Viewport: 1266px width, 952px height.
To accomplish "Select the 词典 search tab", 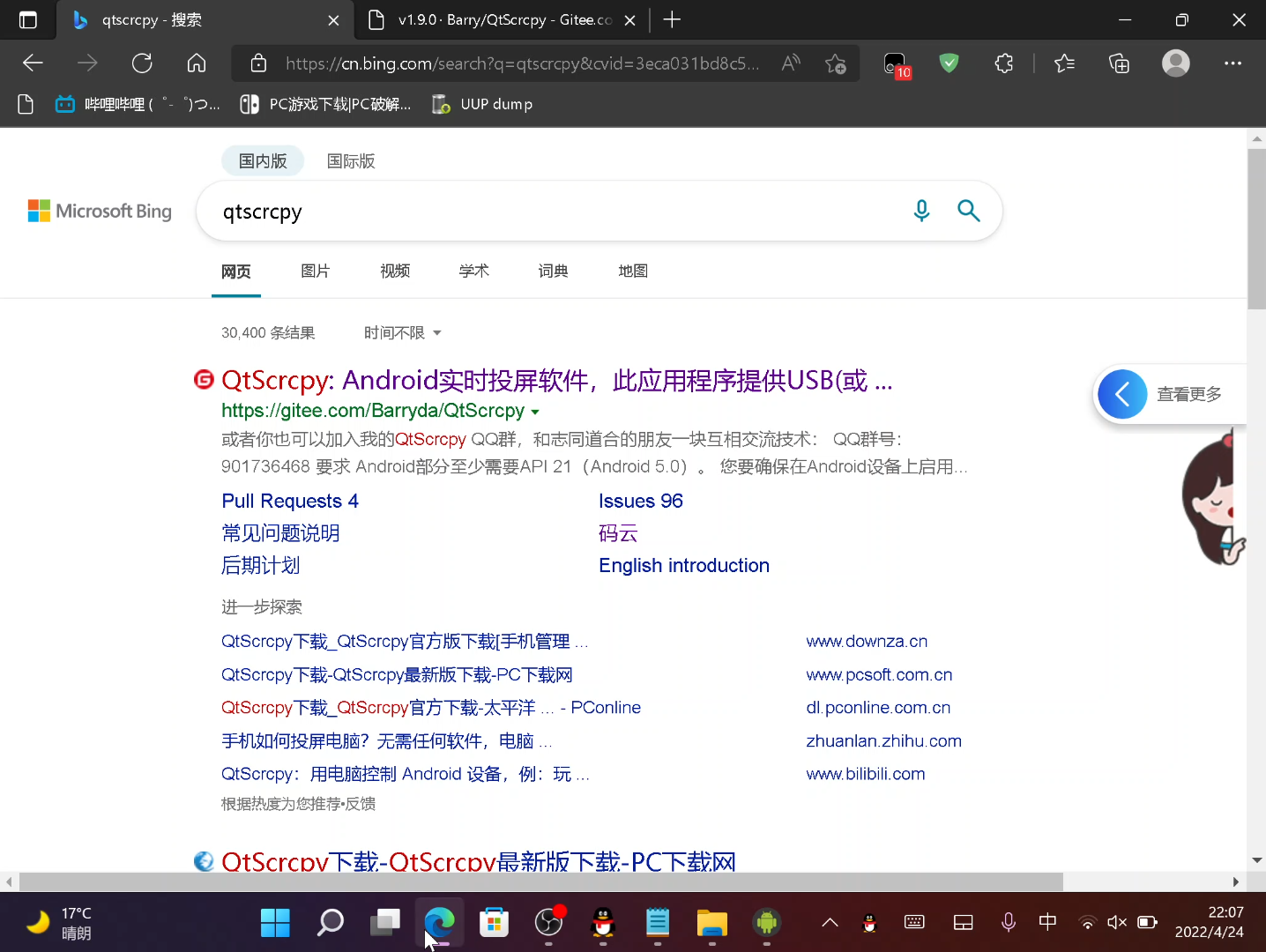I will click(553, 271).
